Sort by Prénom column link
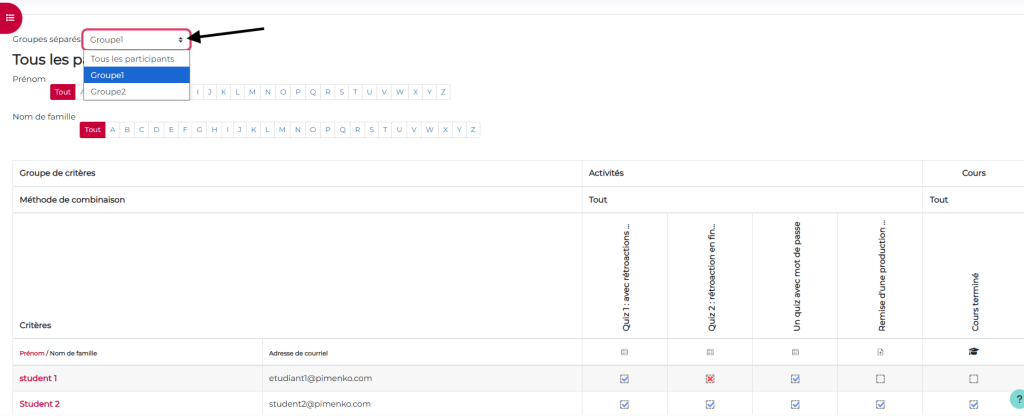This screenshot has width=1024, height=416. pos(32,353)
